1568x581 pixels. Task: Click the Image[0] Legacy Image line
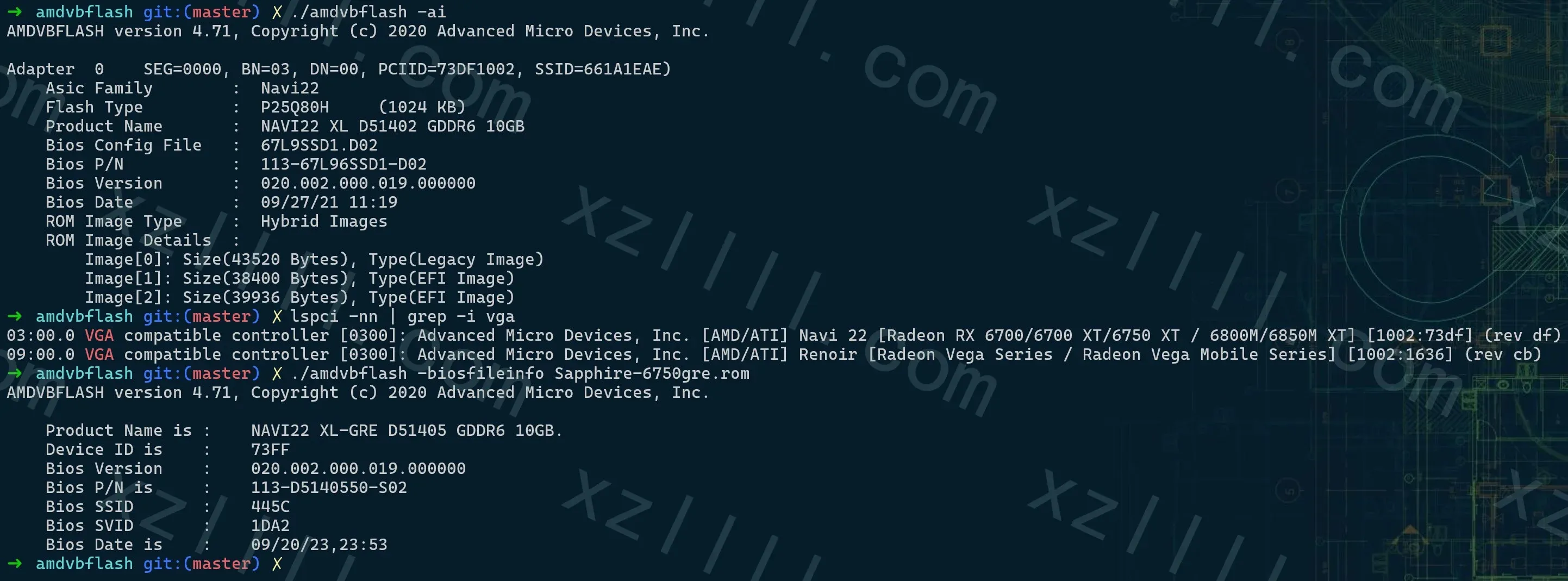click(314, 259)
